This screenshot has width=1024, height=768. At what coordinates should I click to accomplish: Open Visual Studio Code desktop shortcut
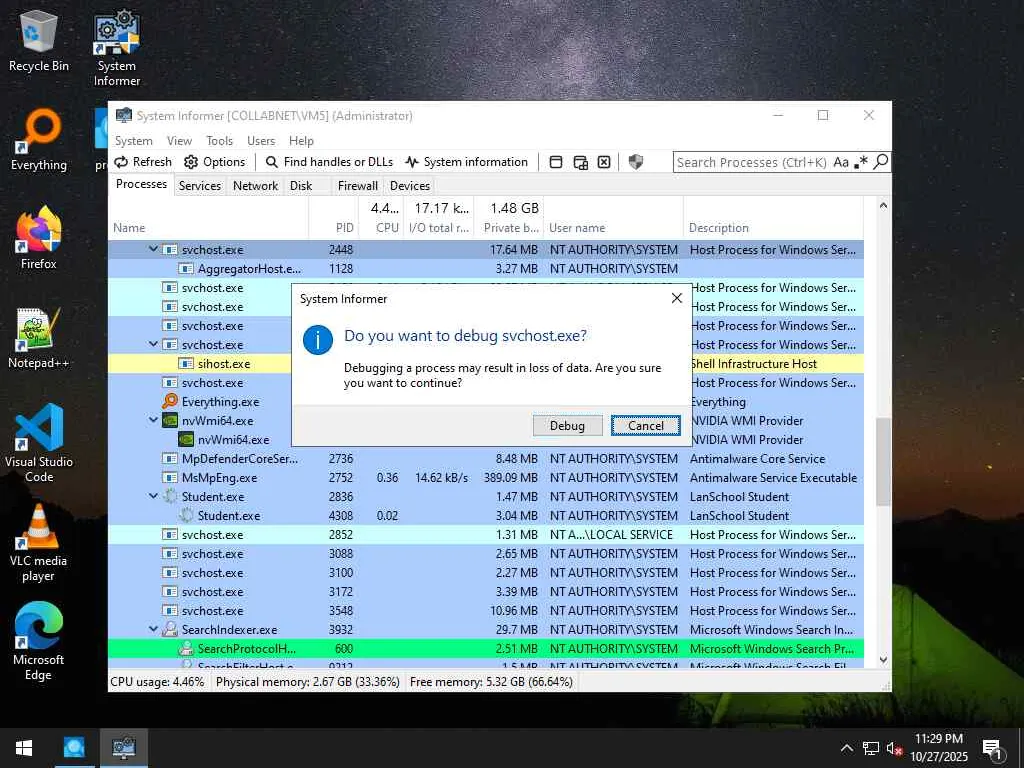(x=39, y=443)
